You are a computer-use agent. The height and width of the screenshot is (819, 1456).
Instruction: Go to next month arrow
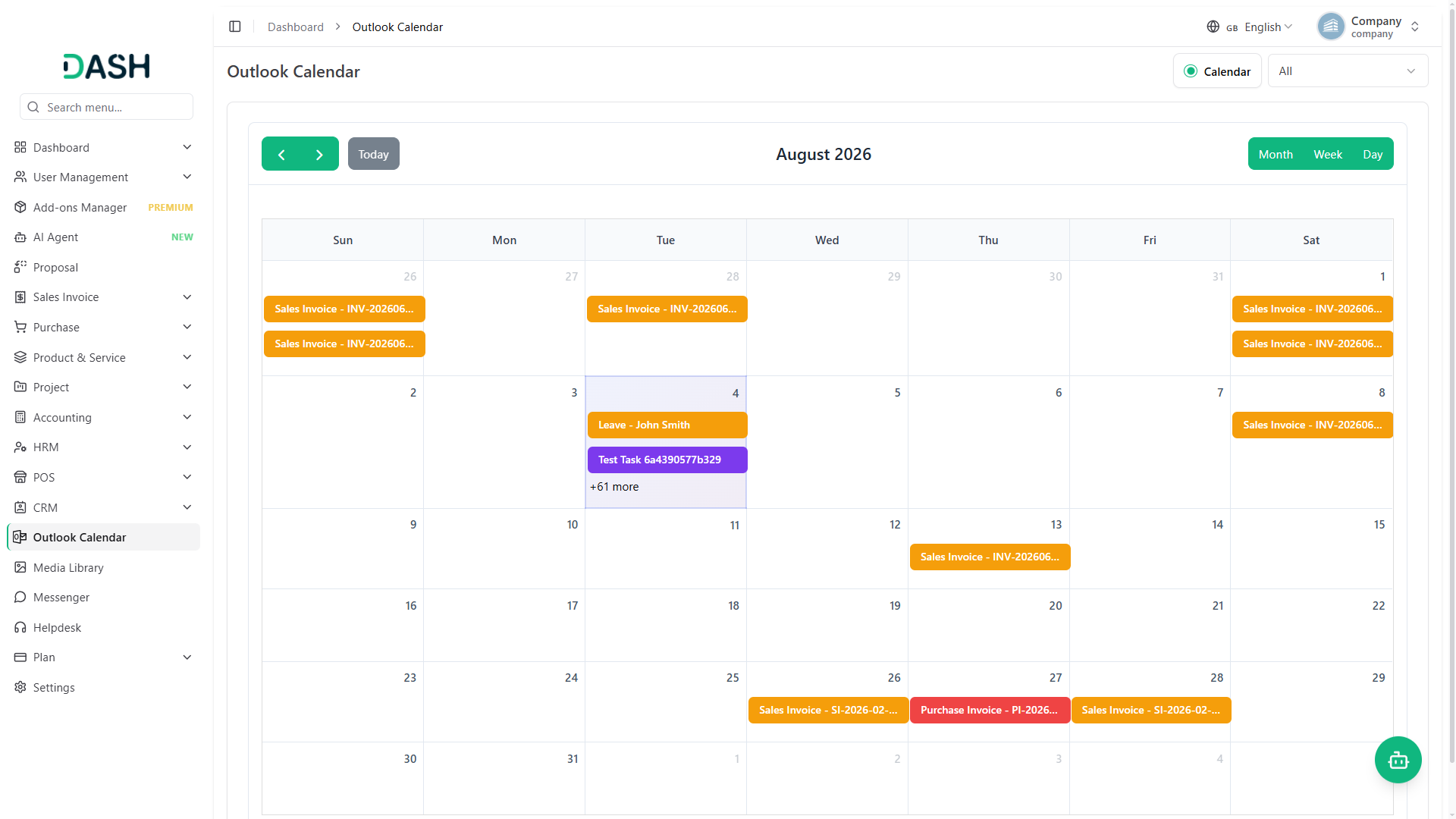[319, 155]
